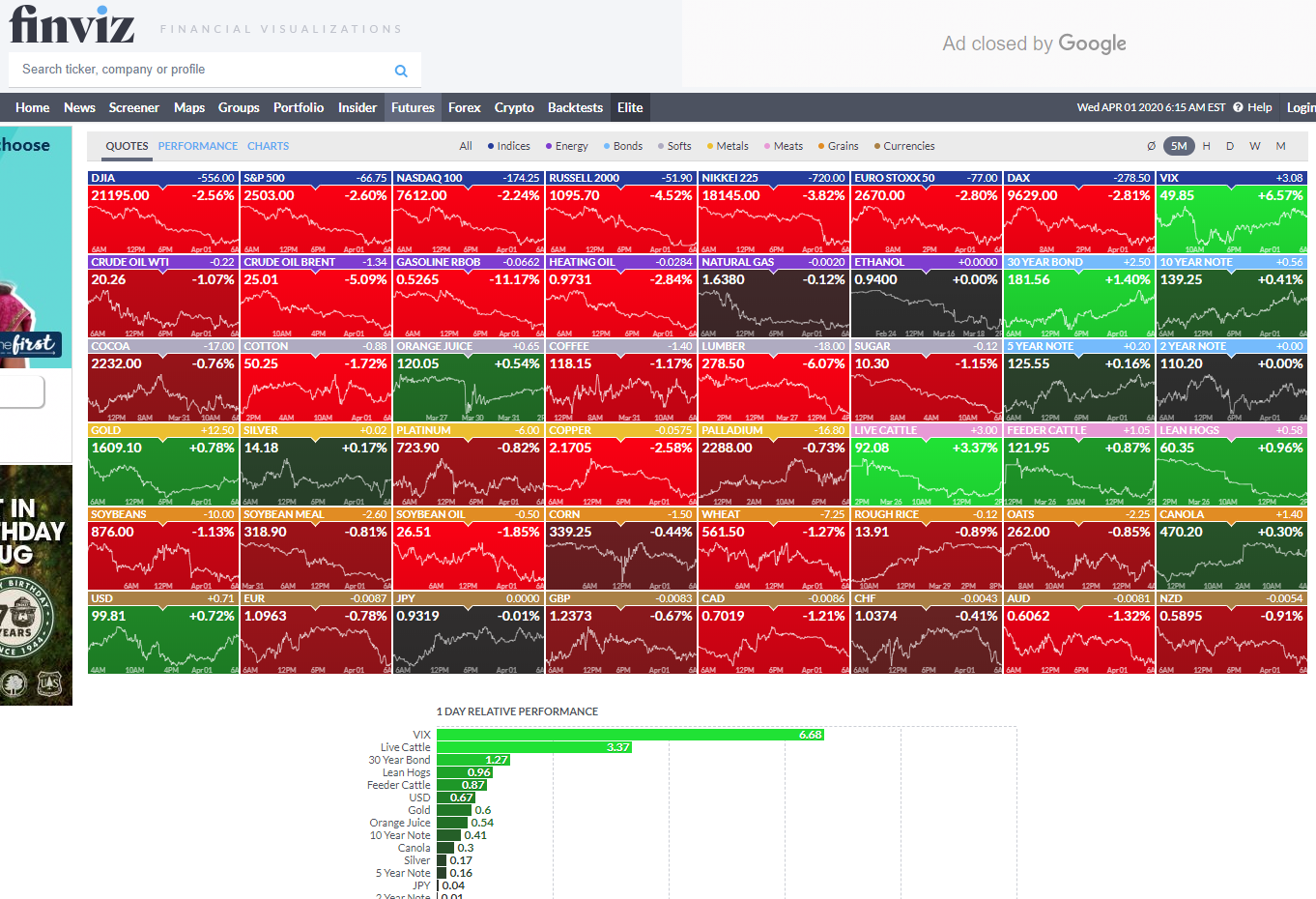The image size is (1316, 899).
Task: Switch timeframe to H
Action: 1206,146
